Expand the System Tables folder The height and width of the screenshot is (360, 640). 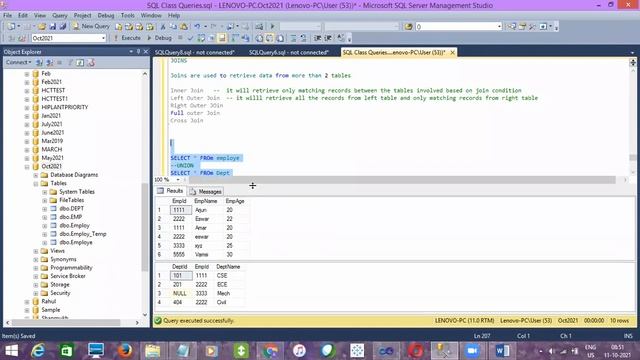(x=44, y=192)
